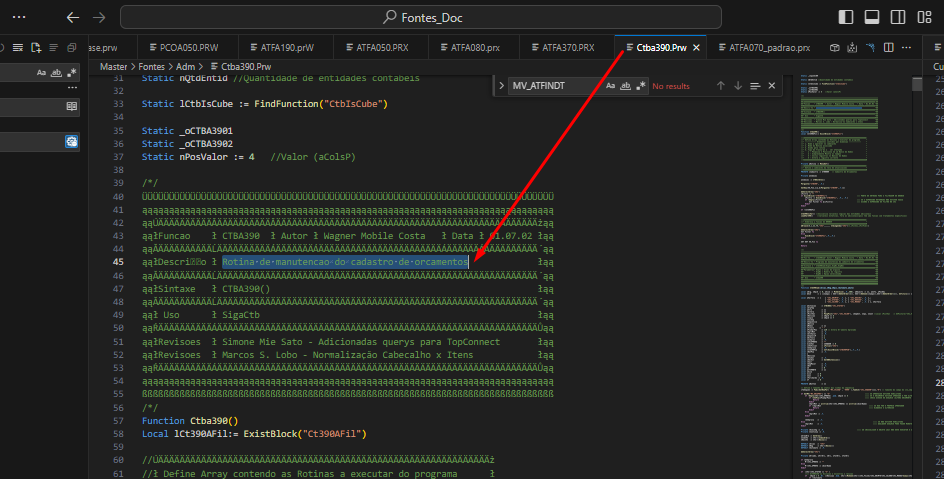Click line number 57 in the gutter

(118, 421)
